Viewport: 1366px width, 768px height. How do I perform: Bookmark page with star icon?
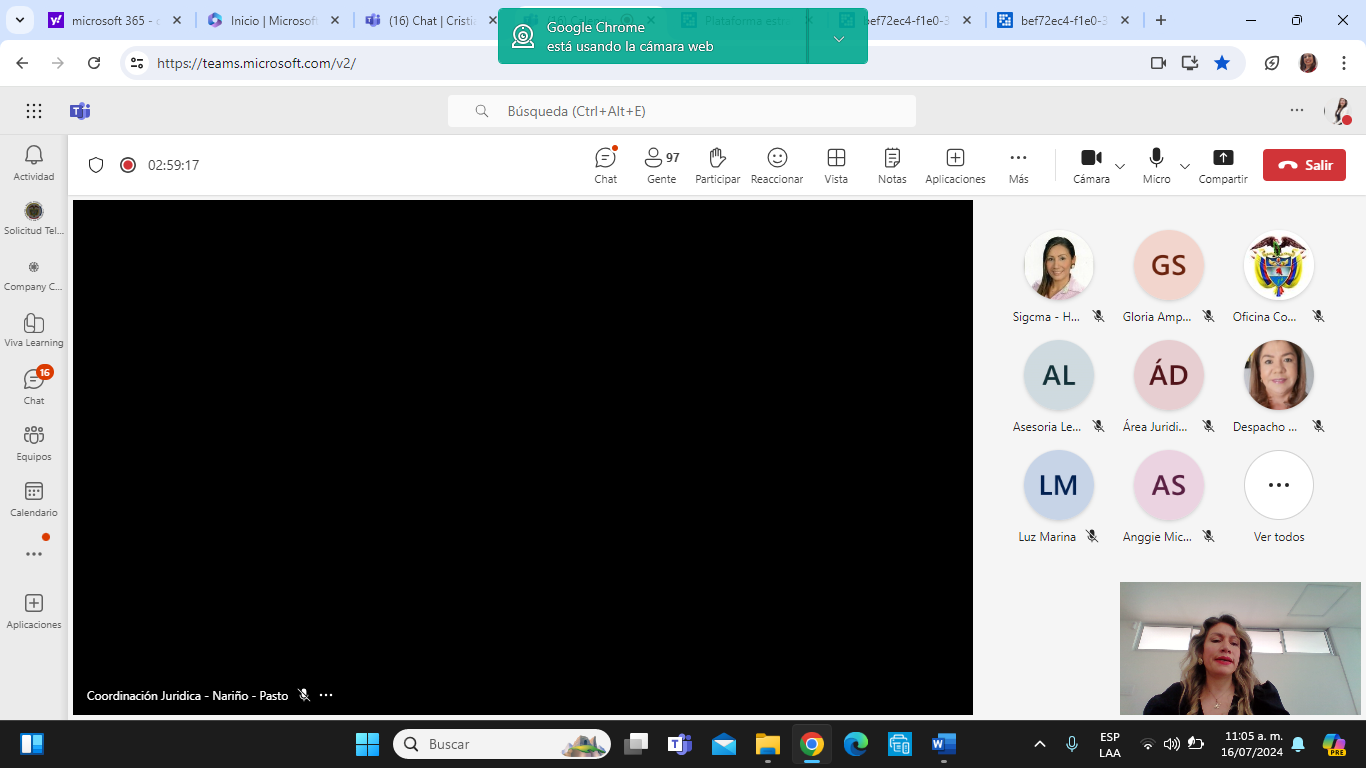click(1222, 63)
